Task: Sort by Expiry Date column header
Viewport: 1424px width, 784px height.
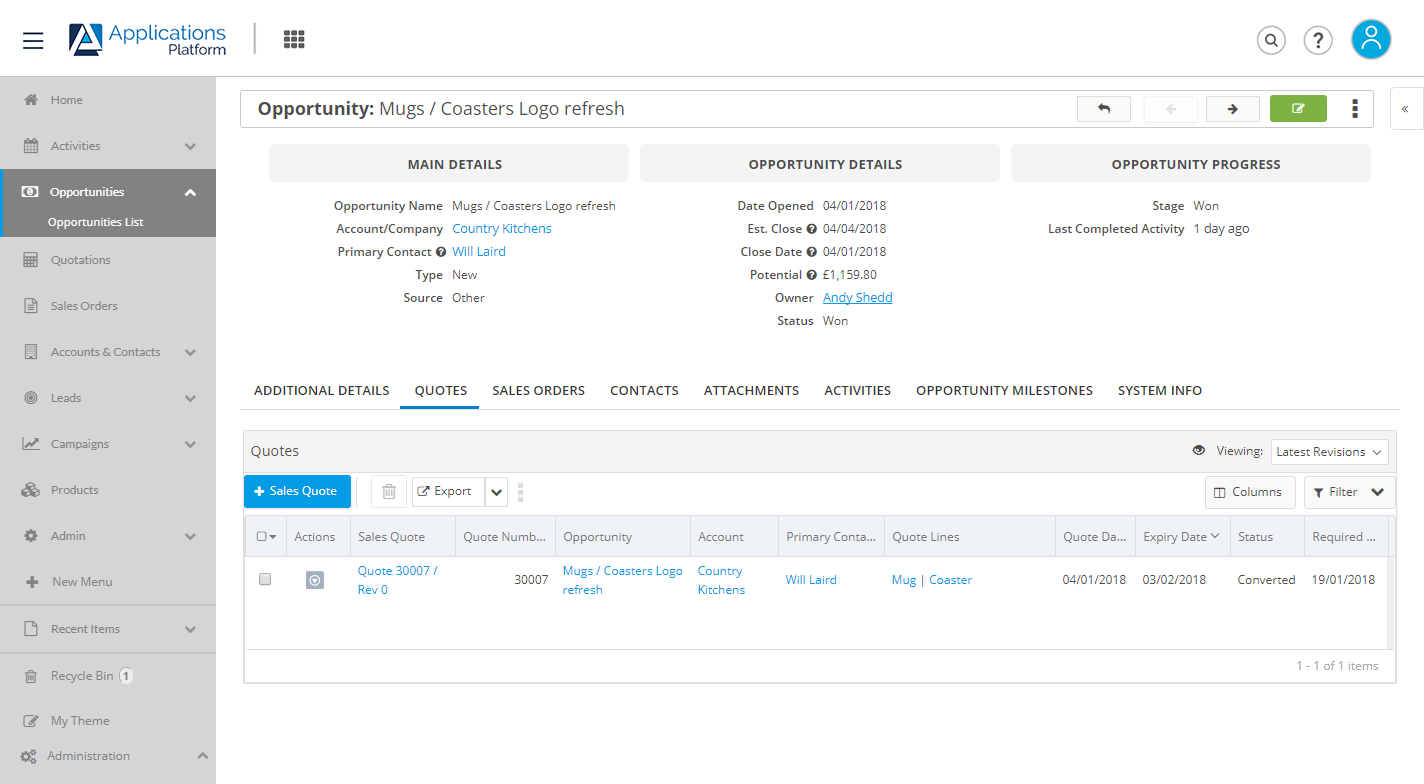Action: click(1181, 537)
